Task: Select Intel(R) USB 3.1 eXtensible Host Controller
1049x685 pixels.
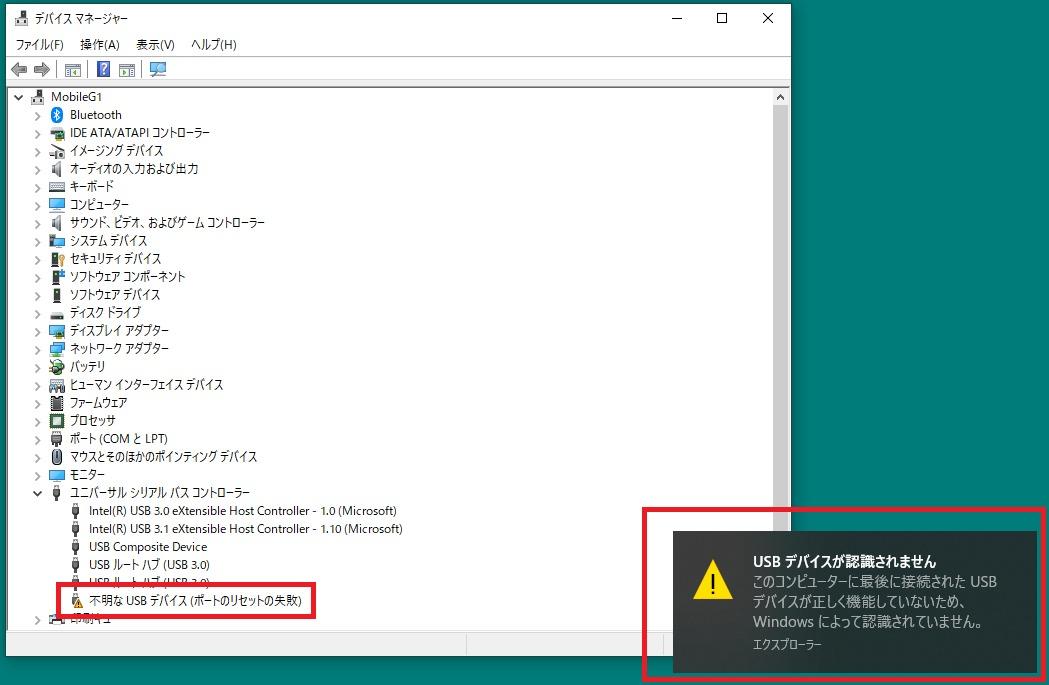Action: tap(246, 528)
